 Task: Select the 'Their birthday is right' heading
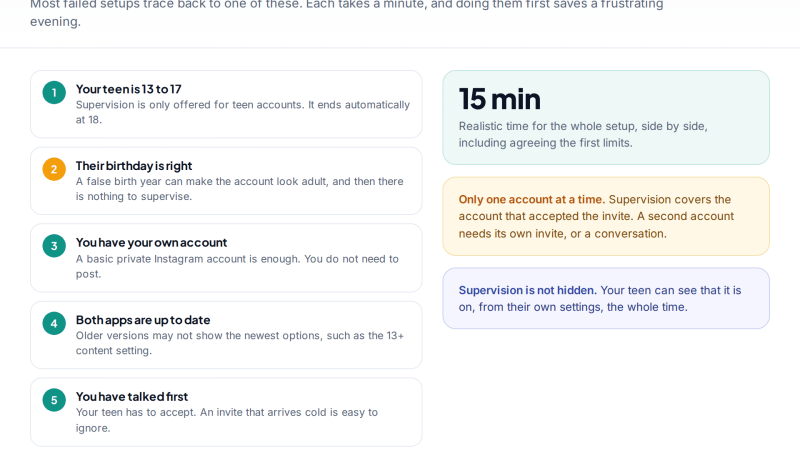134,166
